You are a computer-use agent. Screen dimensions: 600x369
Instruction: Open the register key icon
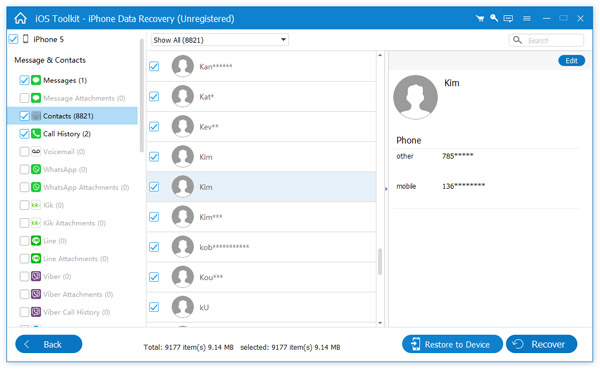[494, 18]
